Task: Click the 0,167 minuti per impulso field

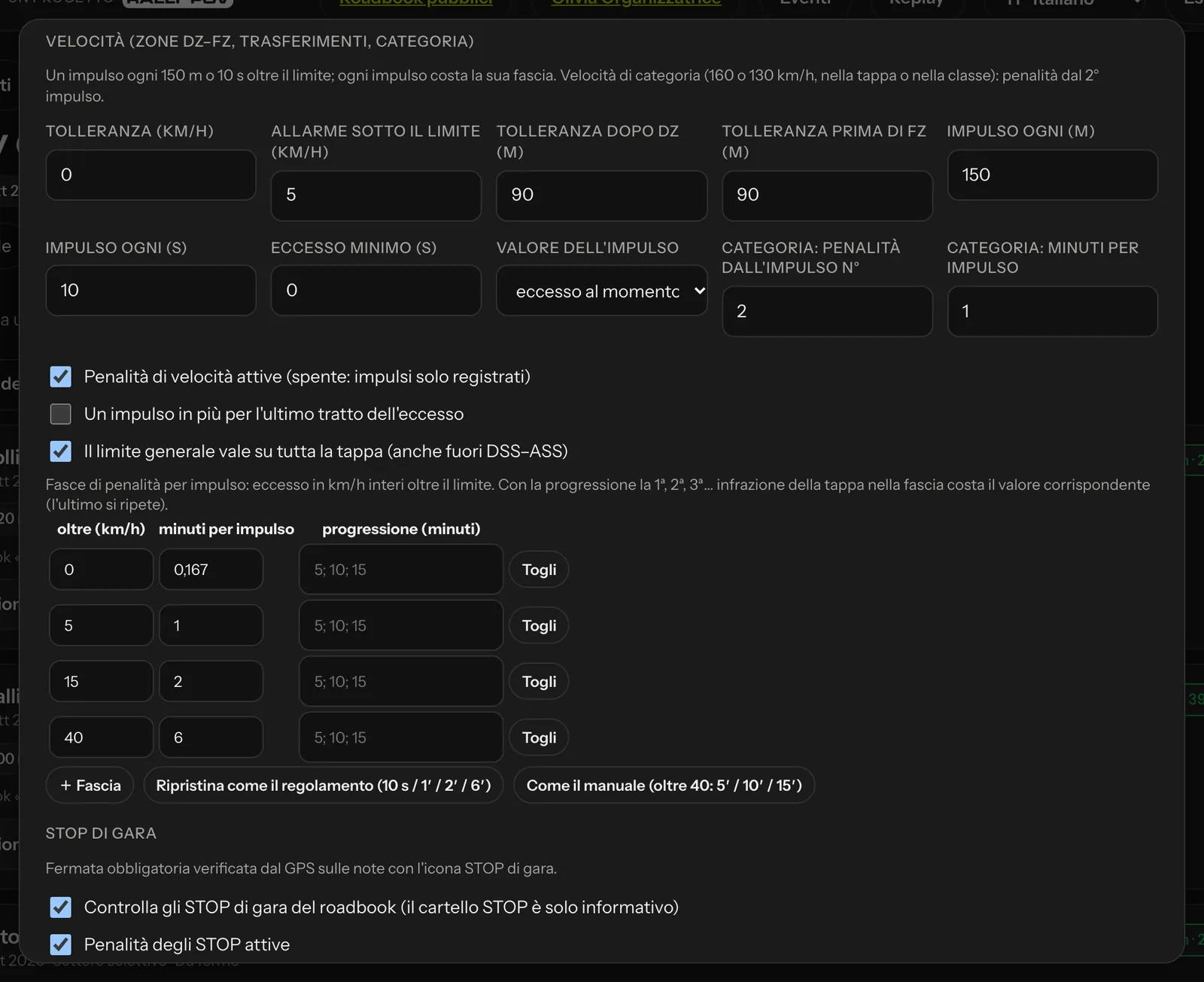Action: 211,570
